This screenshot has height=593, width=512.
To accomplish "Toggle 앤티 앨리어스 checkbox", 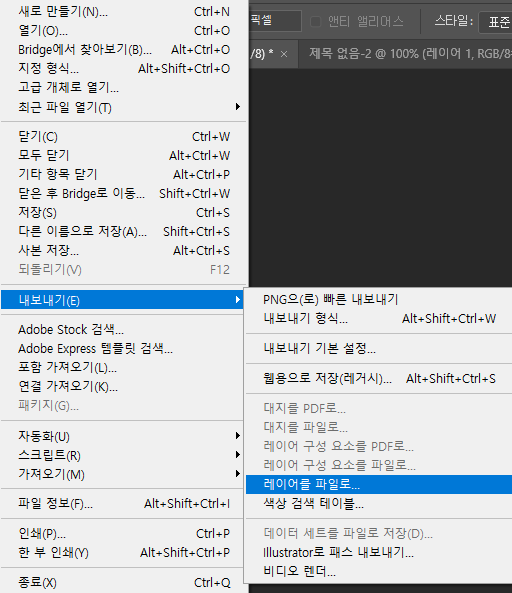I will click(x=315, y=22).
